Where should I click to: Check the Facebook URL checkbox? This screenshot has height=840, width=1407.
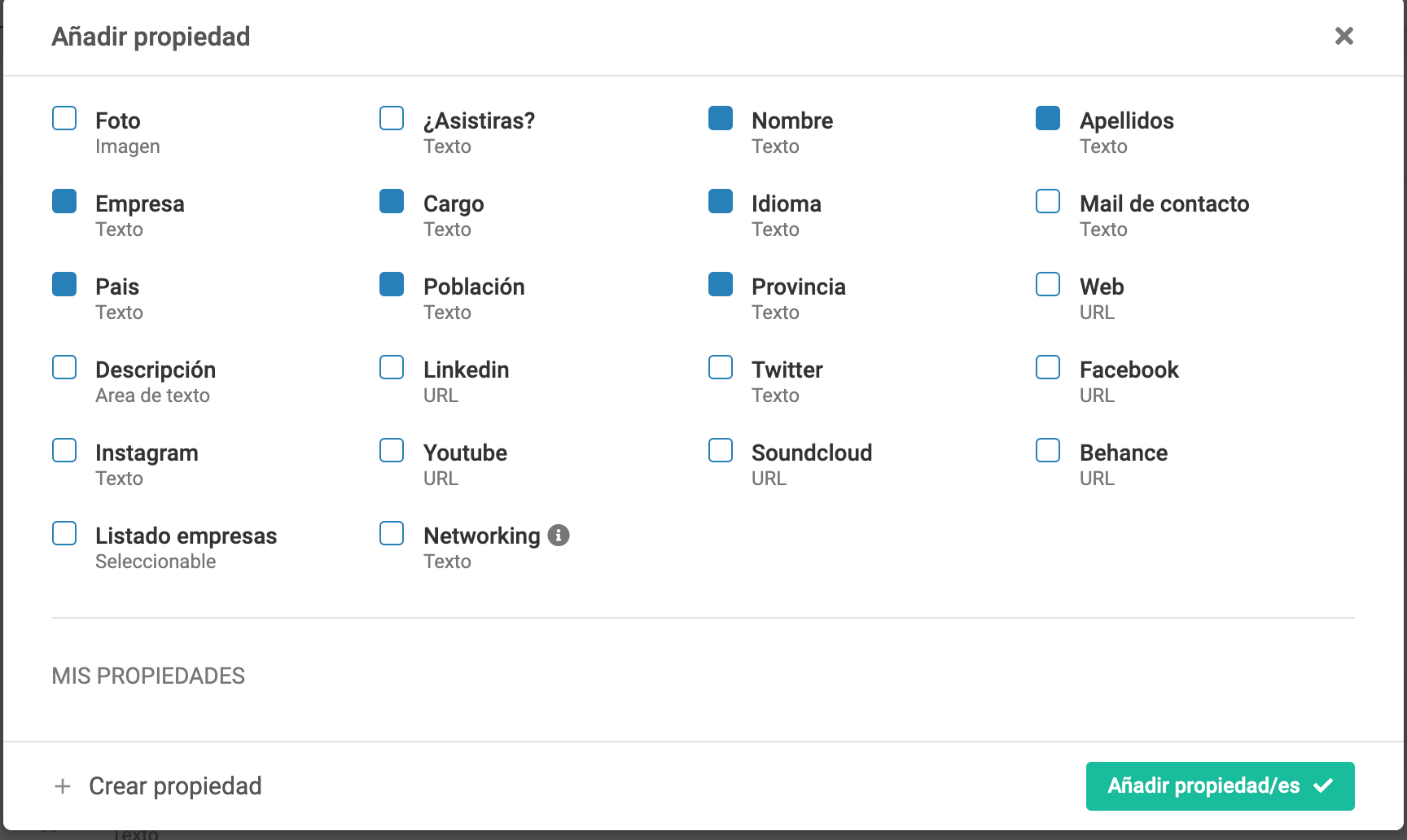point(1048,367)
